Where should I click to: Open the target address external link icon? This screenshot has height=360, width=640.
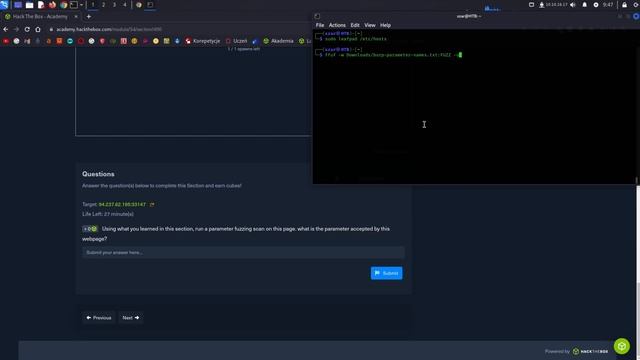pyautogui.click(x=152, y=204)
